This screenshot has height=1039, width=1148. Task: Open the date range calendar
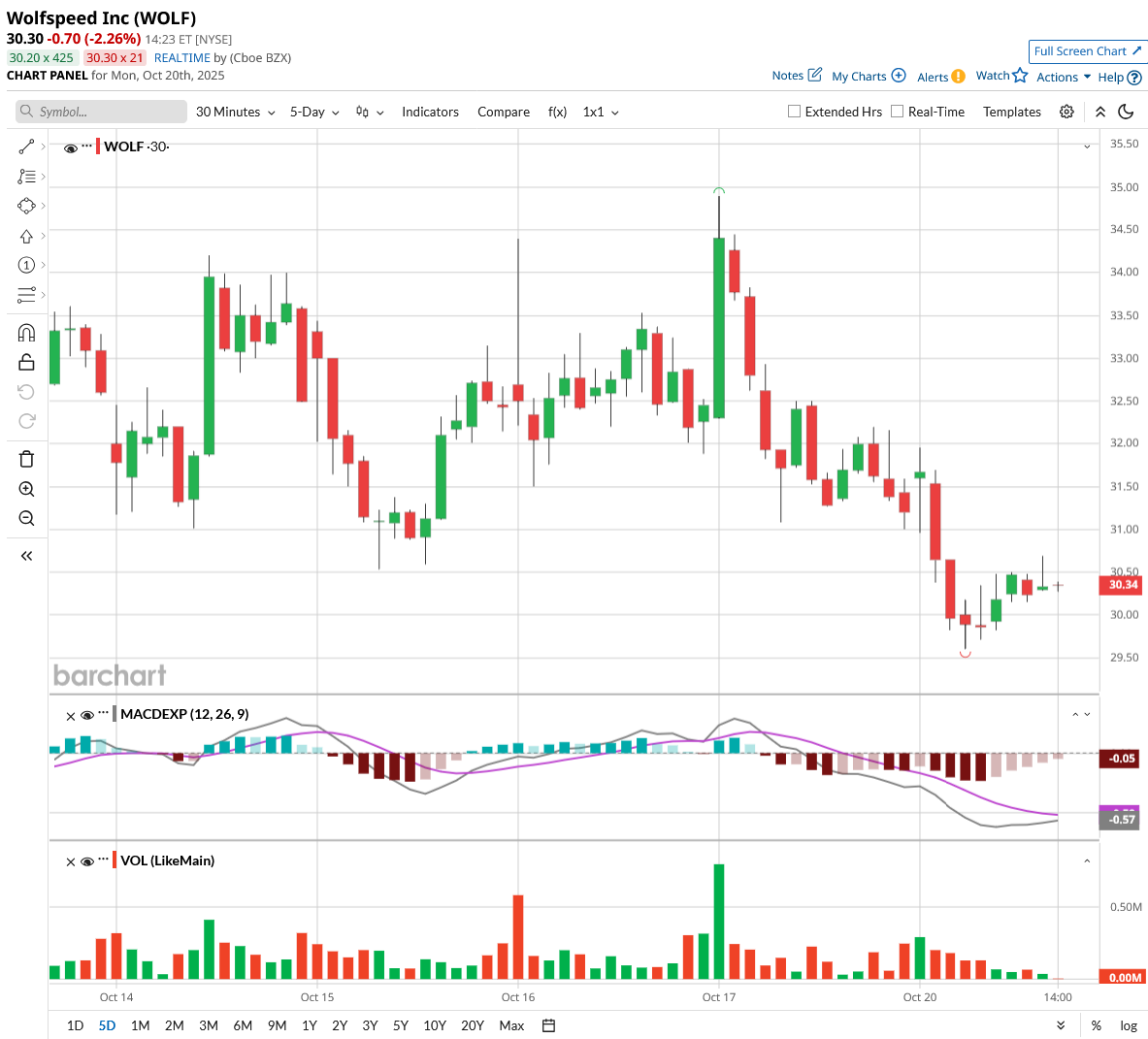coord(548,1025)
